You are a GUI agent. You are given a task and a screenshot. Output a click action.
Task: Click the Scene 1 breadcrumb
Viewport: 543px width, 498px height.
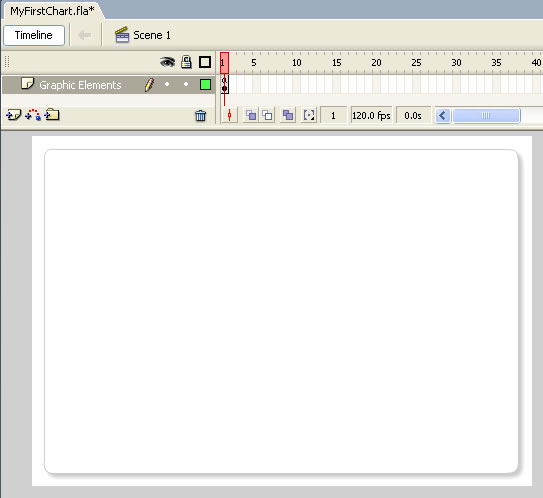coord(143,35)
